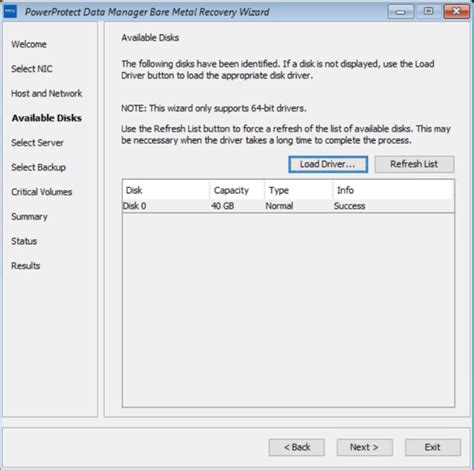Close the wizard with the red X
The image size is (474, 470).
456,12
